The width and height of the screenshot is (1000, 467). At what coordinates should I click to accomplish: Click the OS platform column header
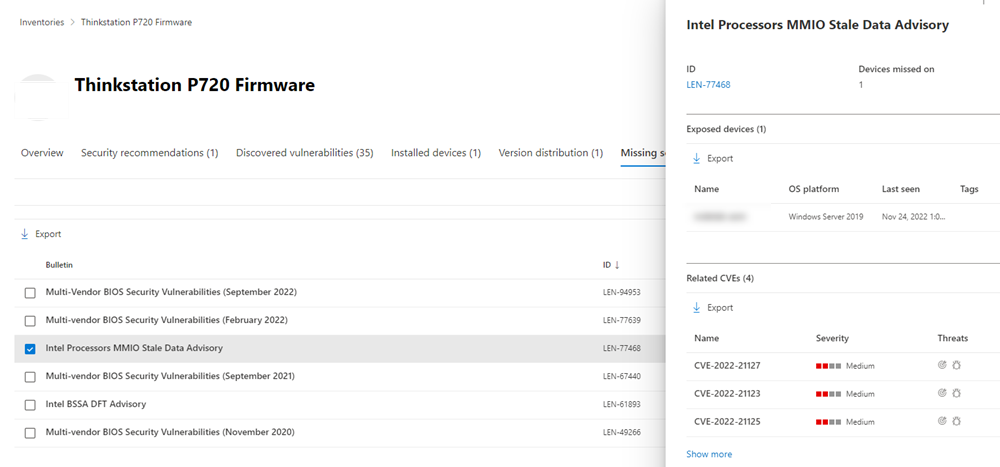point(814,189)
